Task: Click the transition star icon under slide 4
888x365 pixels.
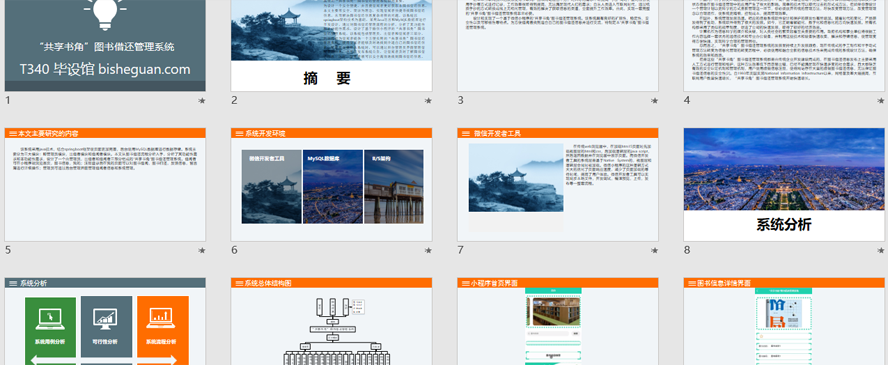Action: coord(881,101)
